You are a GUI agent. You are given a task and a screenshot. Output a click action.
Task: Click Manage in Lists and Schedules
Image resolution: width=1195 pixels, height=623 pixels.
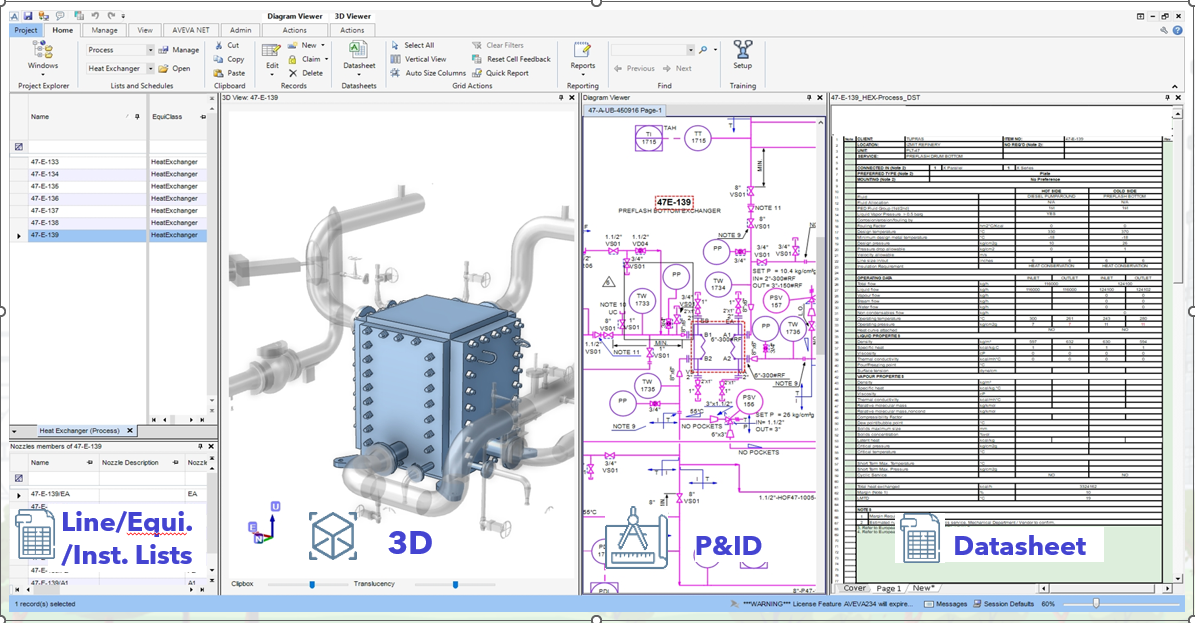[179, 50]
